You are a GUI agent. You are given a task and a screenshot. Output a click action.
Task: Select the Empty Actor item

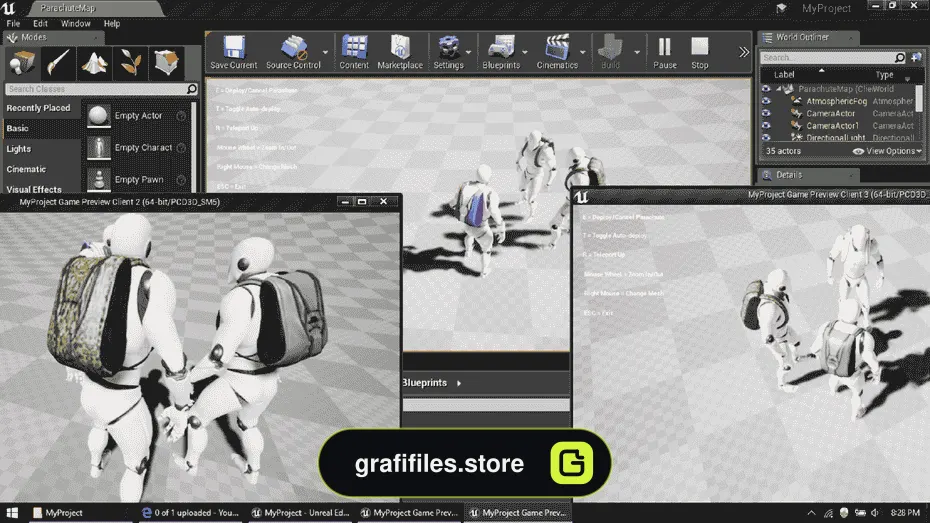138,116
